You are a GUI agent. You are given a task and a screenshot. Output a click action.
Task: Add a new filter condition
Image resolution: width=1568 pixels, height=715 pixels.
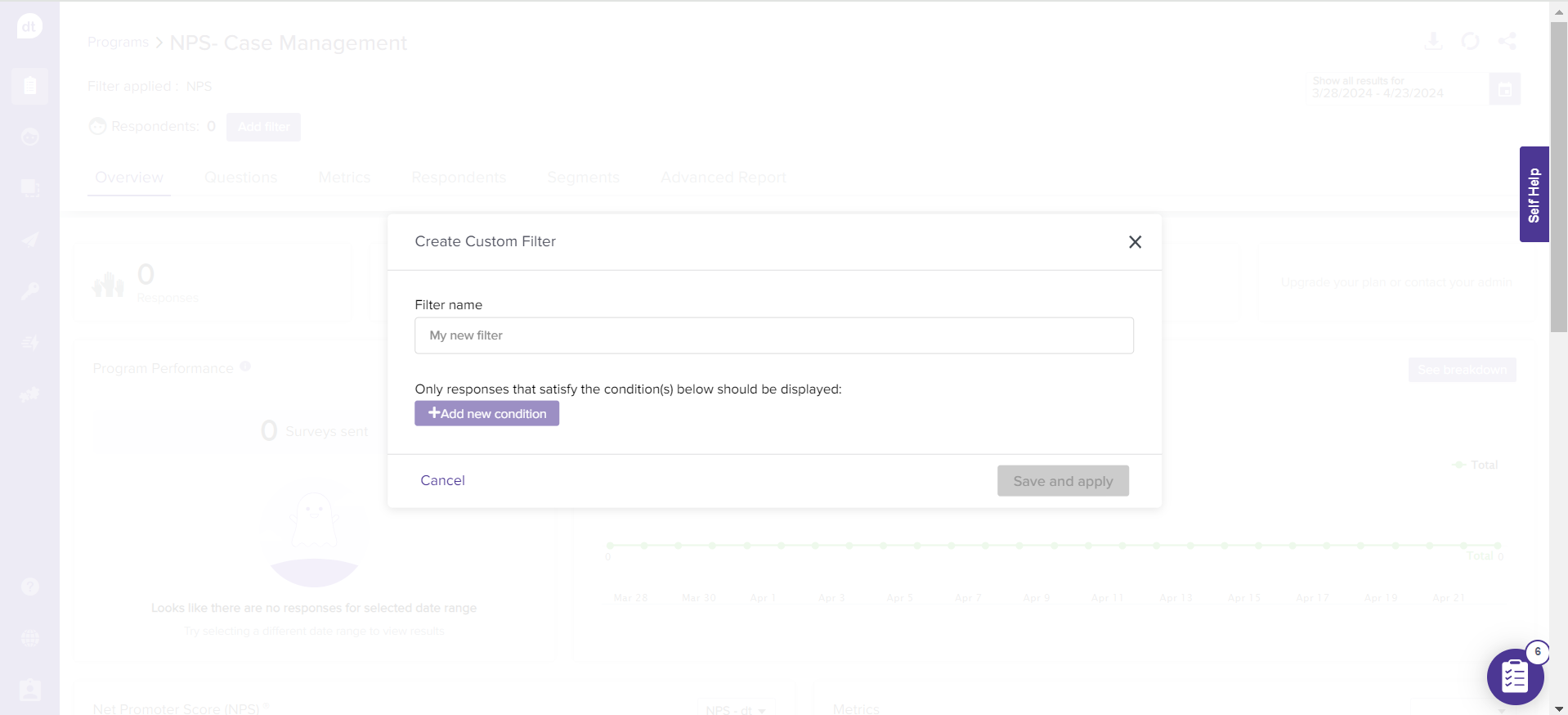486,414
